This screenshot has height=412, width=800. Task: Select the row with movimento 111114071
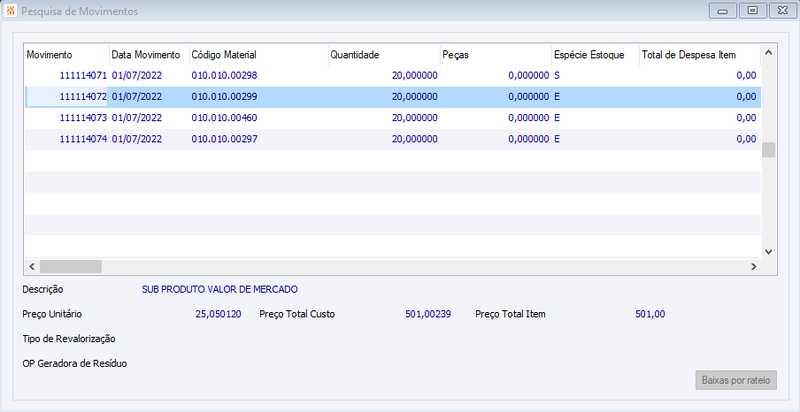coord(393,76)
